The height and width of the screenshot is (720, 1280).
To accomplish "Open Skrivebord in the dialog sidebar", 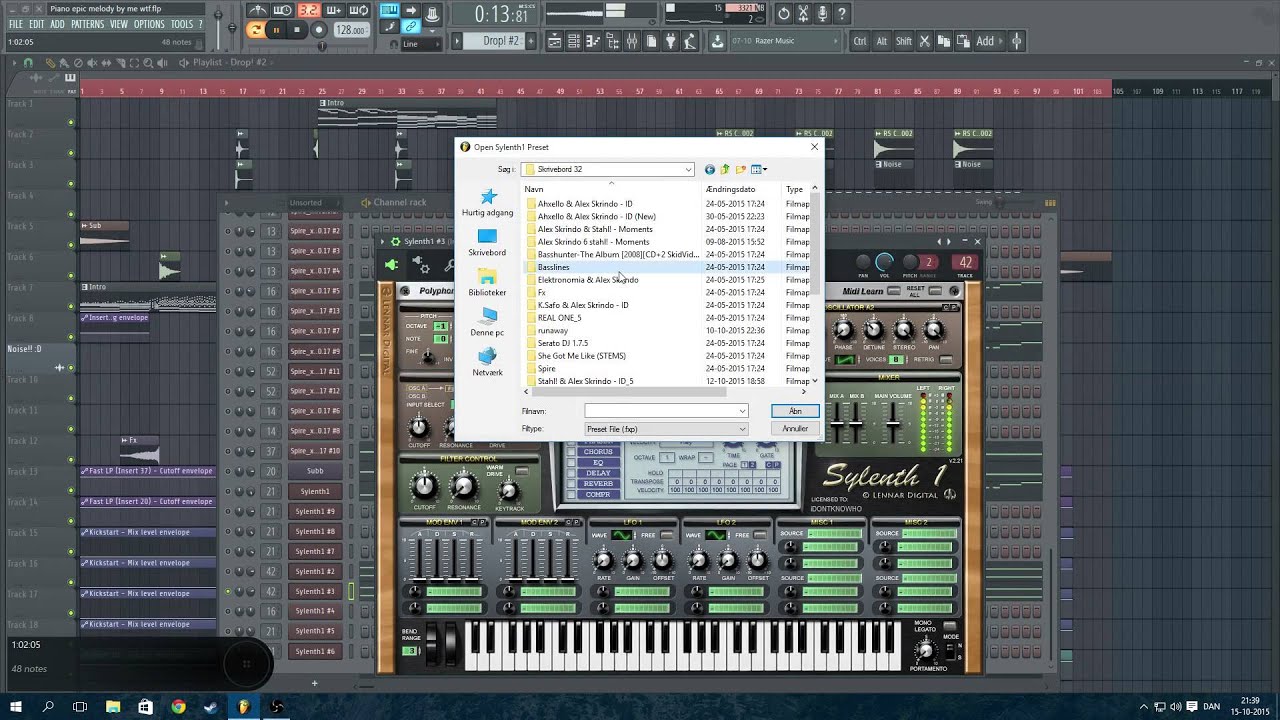I will [487, 243].
